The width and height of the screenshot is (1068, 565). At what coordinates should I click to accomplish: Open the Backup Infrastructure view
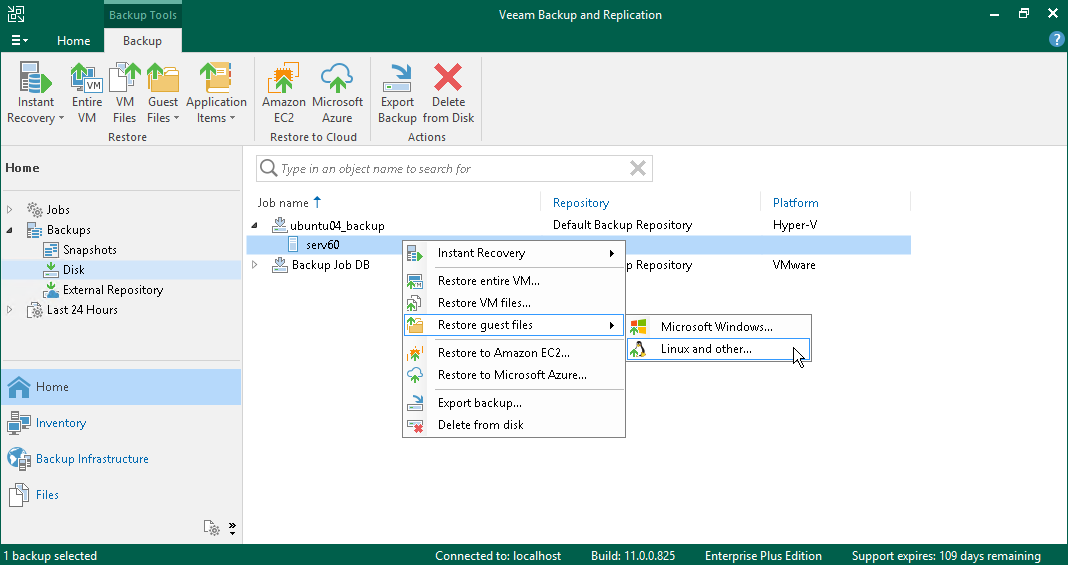[92, 459]
